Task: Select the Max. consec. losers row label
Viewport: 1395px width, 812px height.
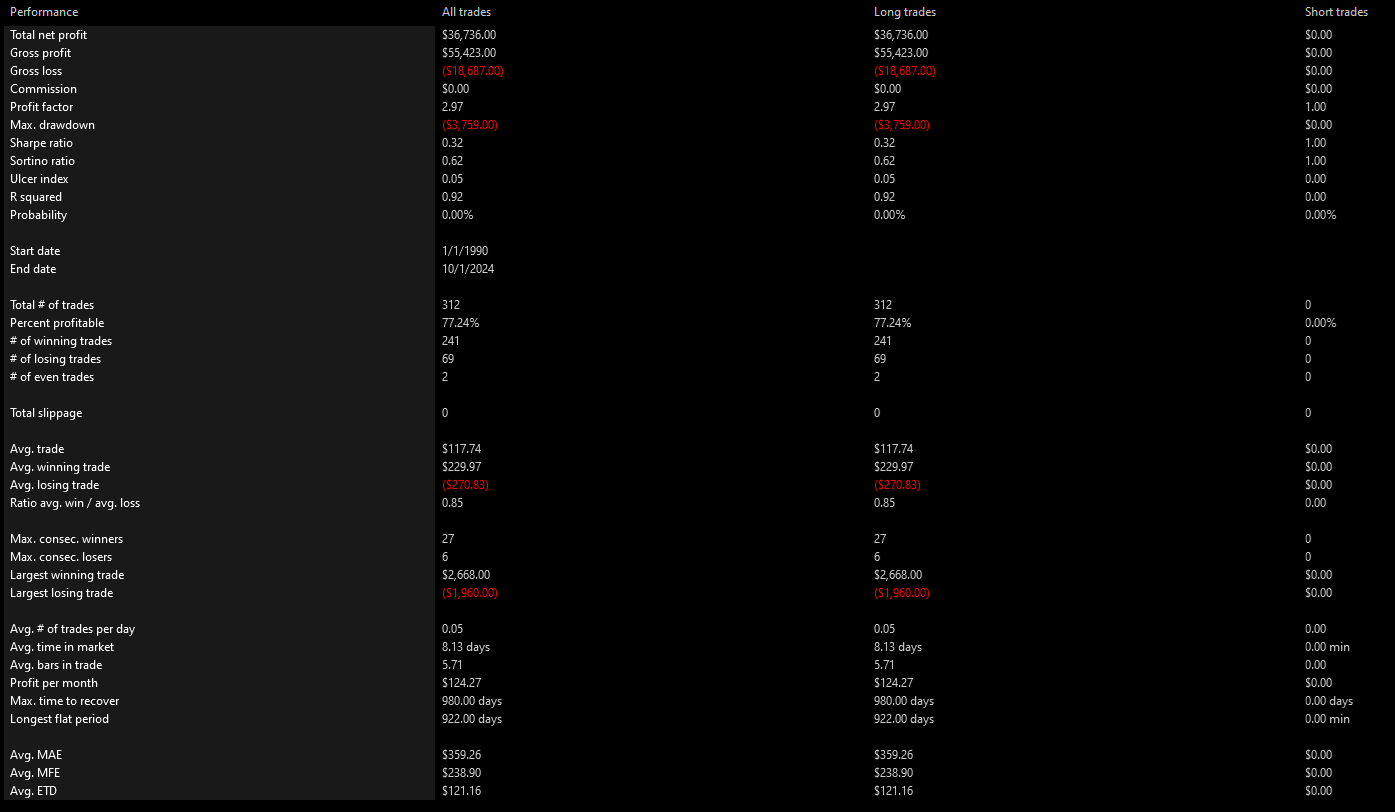Action: [x=61, y=557]
